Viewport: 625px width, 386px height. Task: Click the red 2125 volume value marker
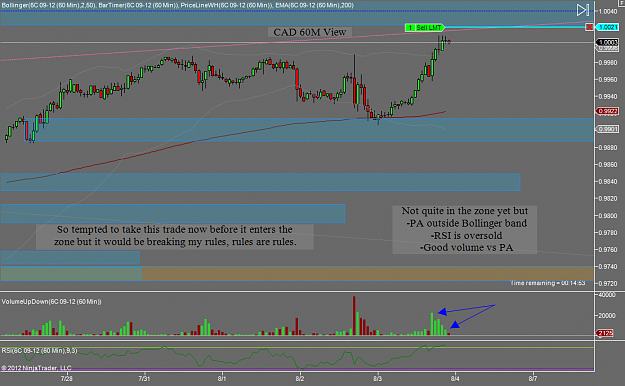605,333
